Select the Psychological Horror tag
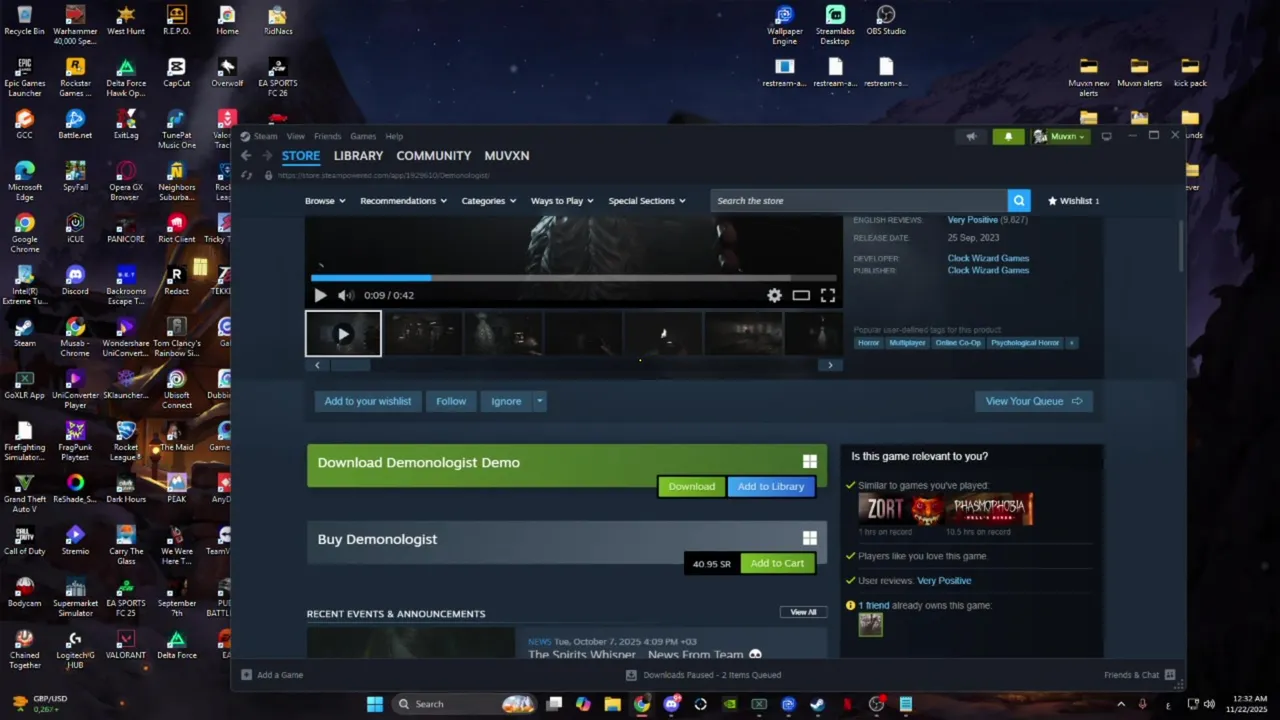The image size is (1280, 720). click(1024, 343)
